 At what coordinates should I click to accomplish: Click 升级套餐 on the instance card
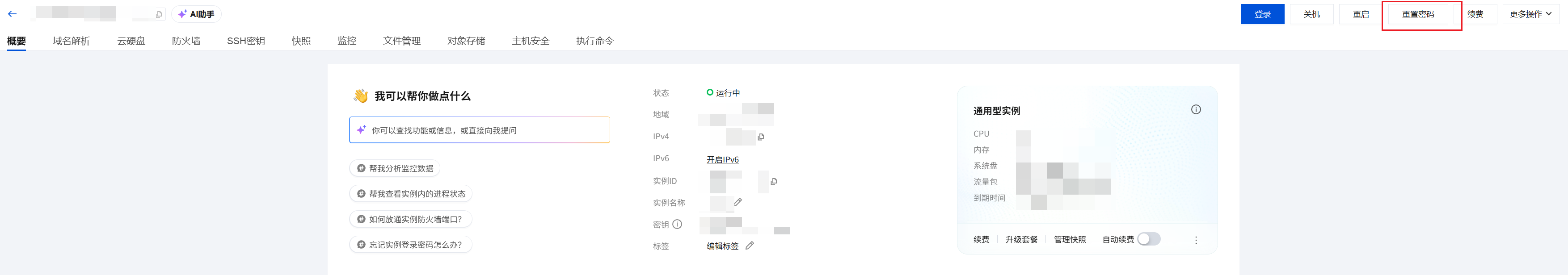1021,239
